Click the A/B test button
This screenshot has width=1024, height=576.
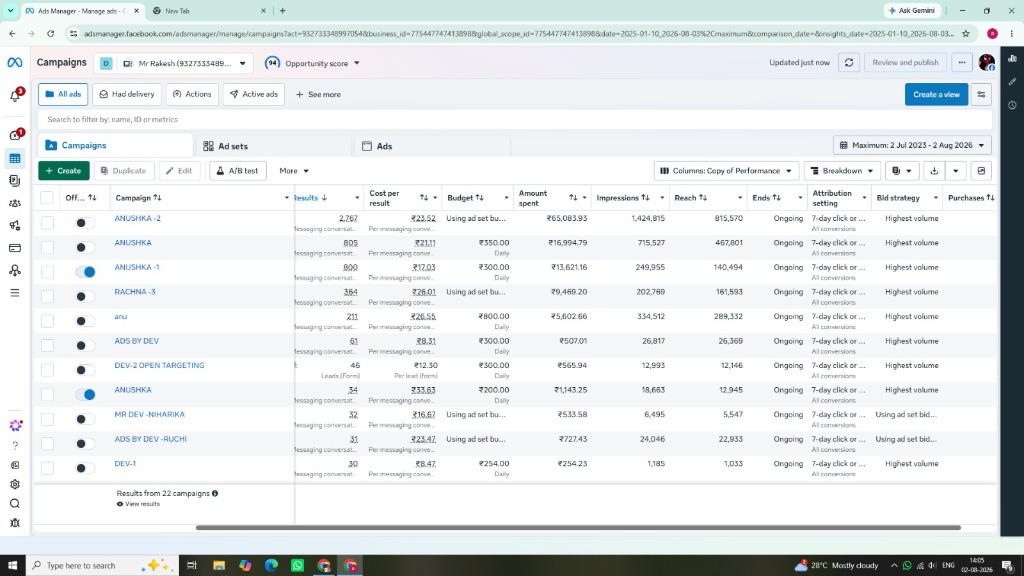(x=238, y=171)
